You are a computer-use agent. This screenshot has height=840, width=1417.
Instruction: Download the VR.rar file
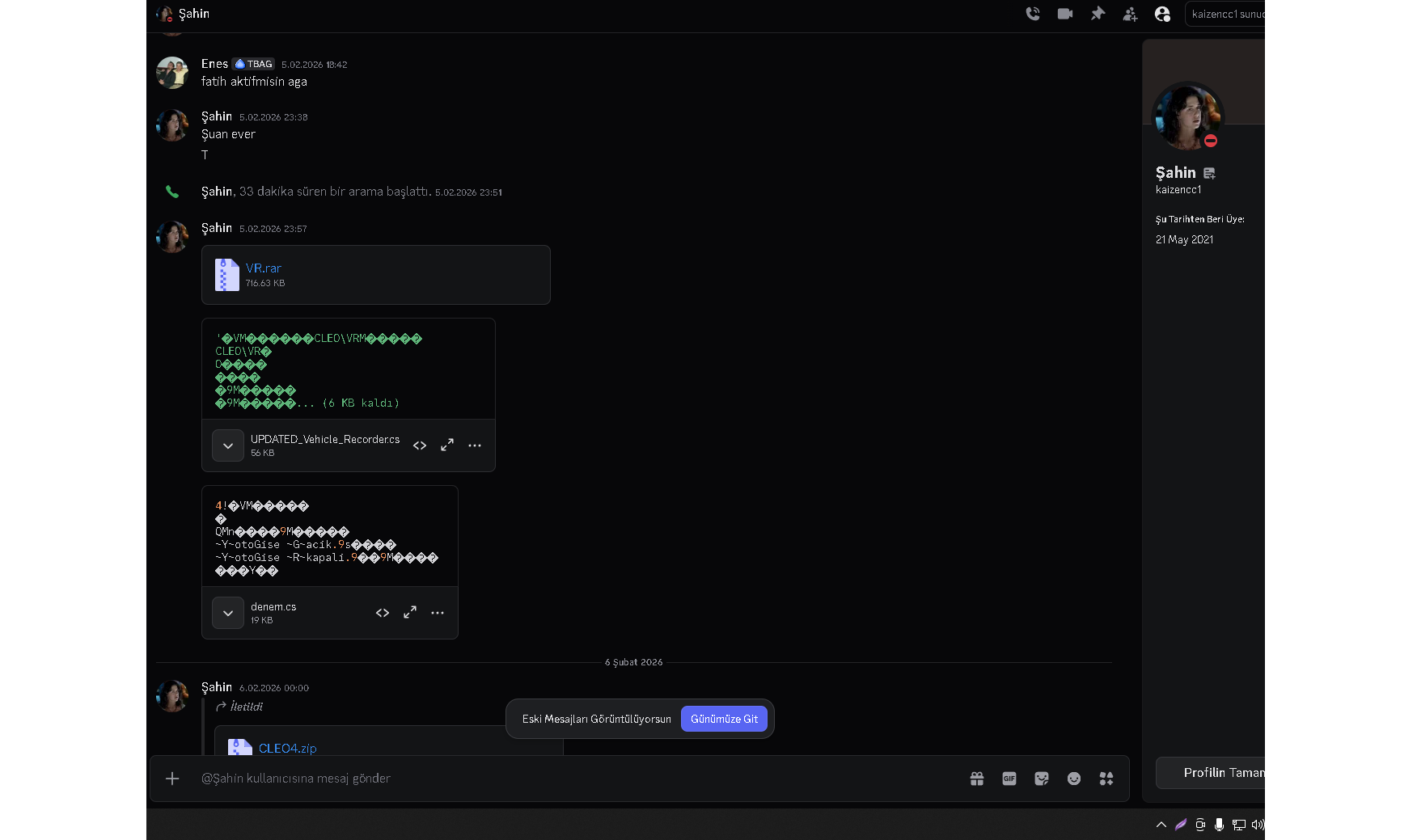point(264,268)
